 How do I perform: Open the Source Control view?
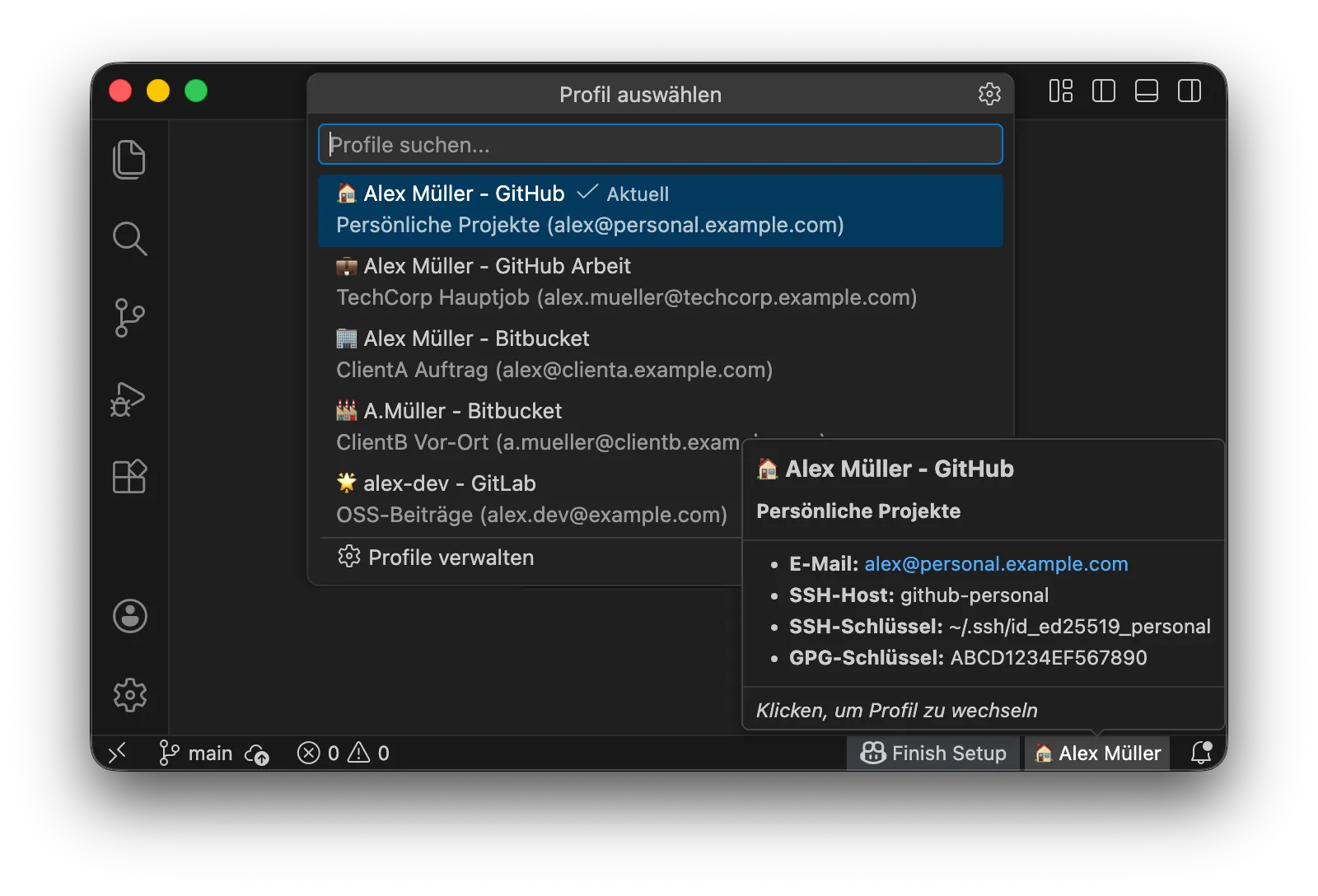(x=129, y=318)
